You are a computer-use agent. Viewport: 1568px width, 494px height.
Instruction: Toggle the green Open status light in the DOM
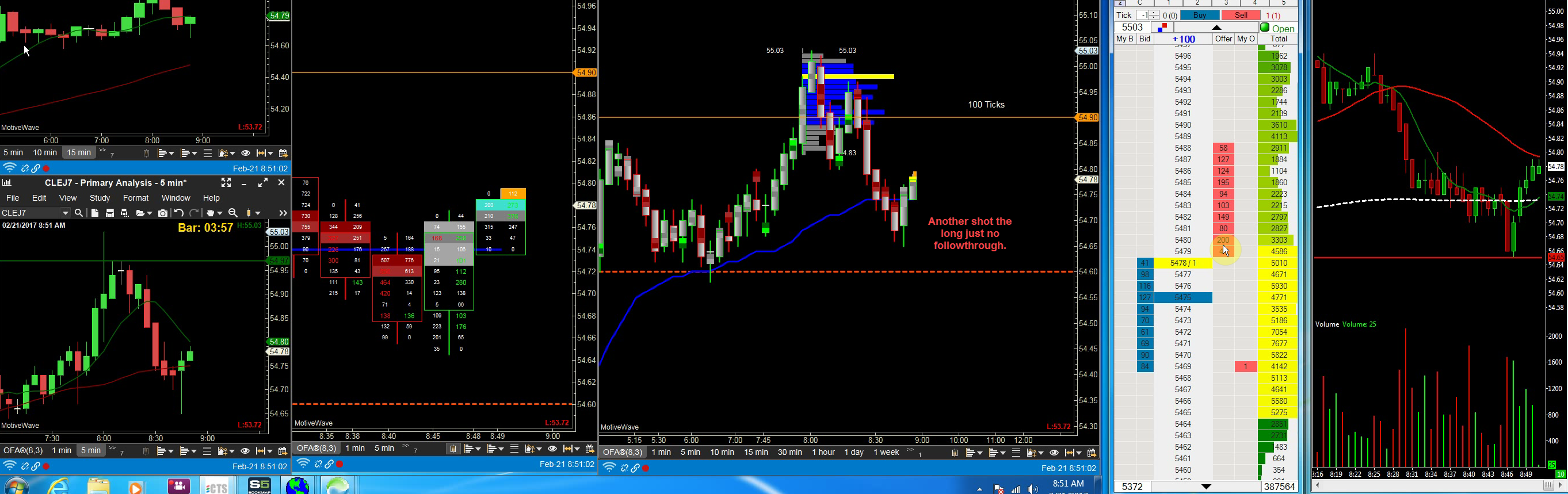point(1265,28)
